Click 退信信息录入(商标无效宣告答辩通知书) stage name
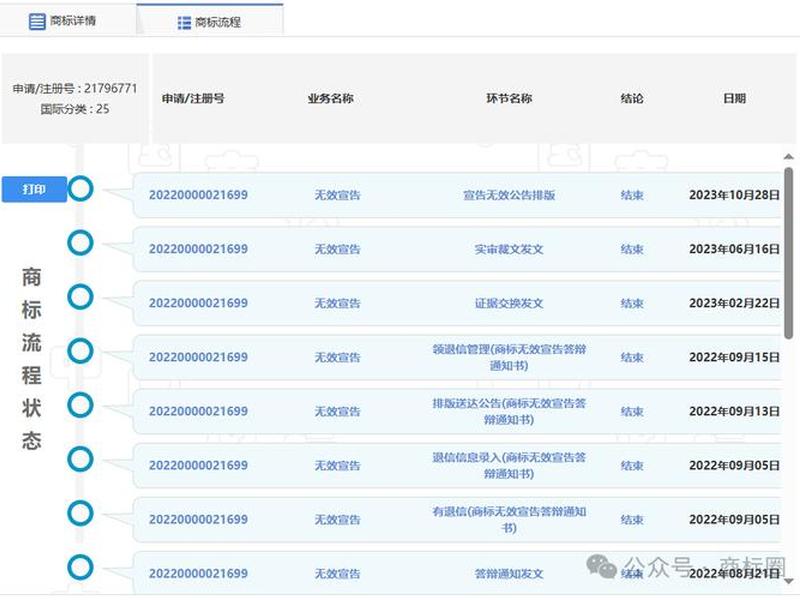800x600 pixels. [x=509, y=465]
